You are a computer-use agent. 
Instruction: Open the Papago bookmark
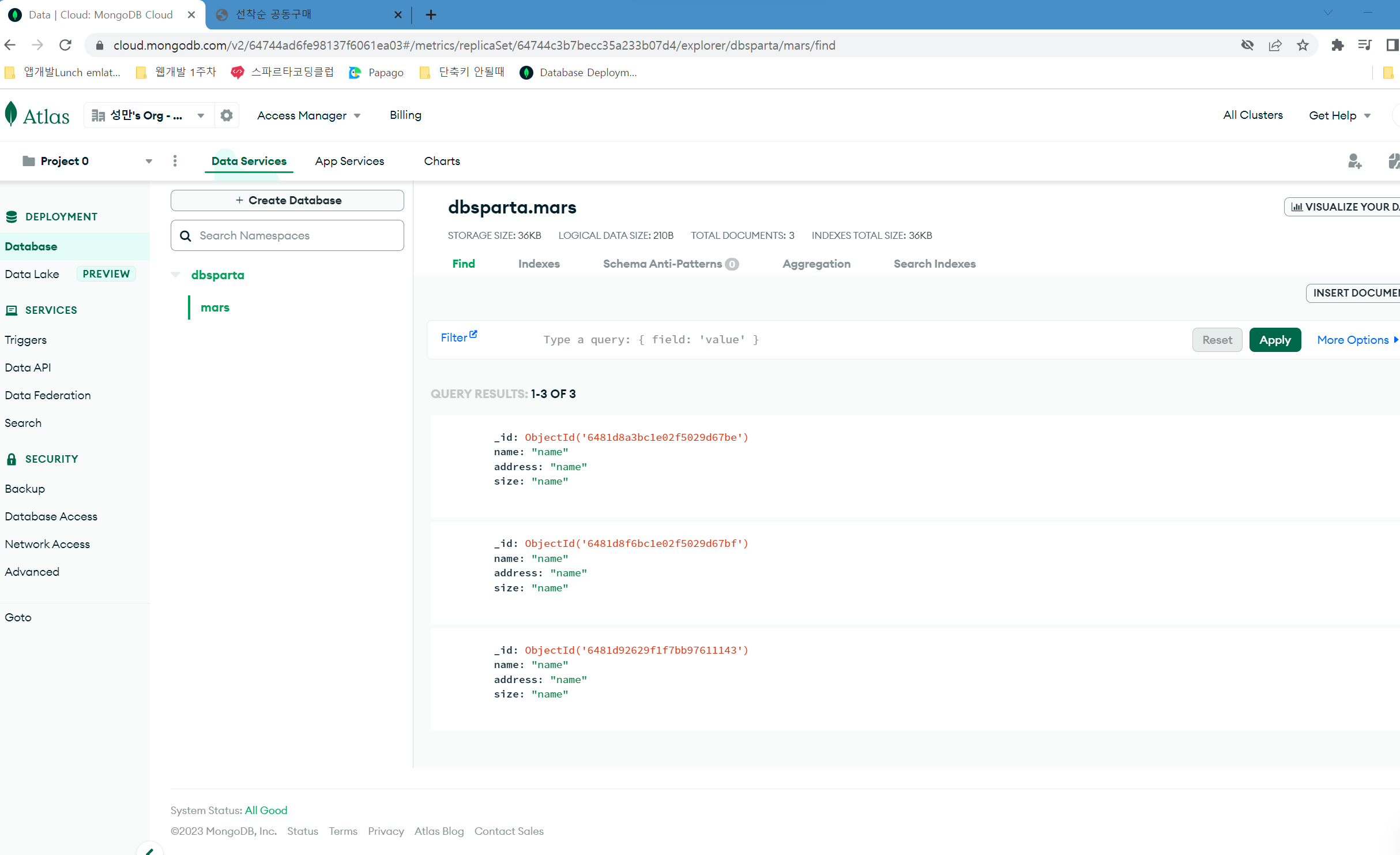[377, 72]
